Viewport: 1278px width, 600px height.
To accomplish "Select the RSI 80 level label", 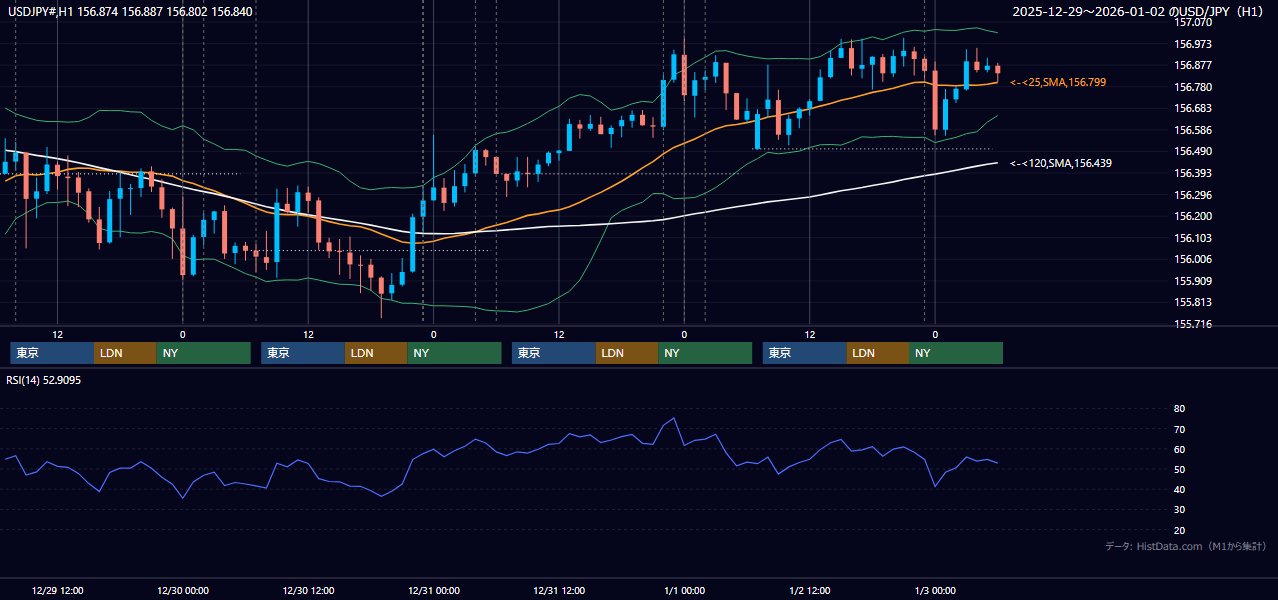I will [1179, 409].
